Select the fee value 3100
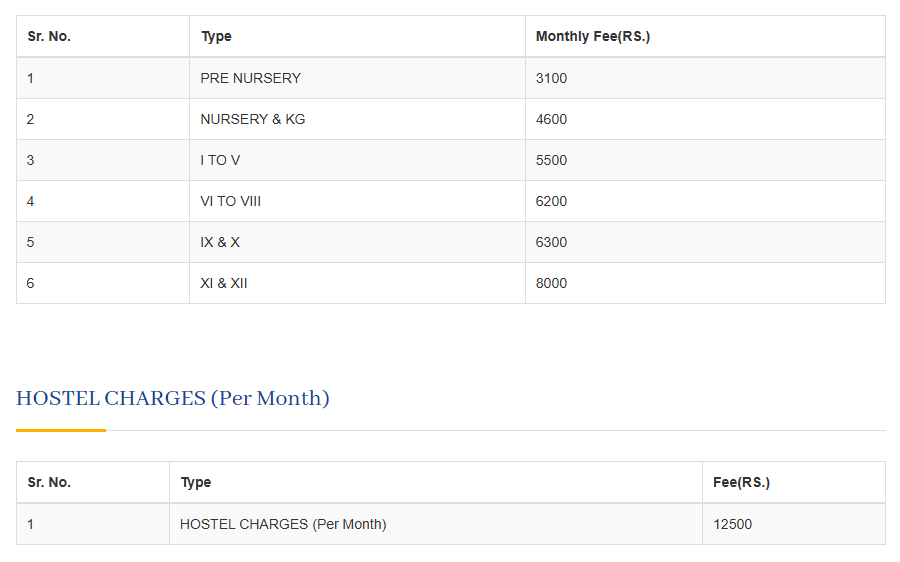Viewport: 900px width, 562px height. (551, 78)
